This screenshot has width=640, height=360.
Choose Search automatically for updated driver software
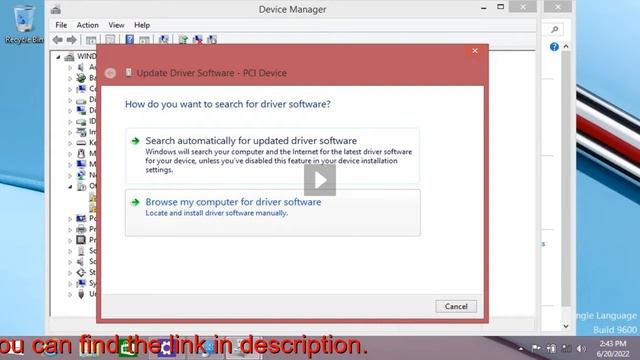click(273, 156)
